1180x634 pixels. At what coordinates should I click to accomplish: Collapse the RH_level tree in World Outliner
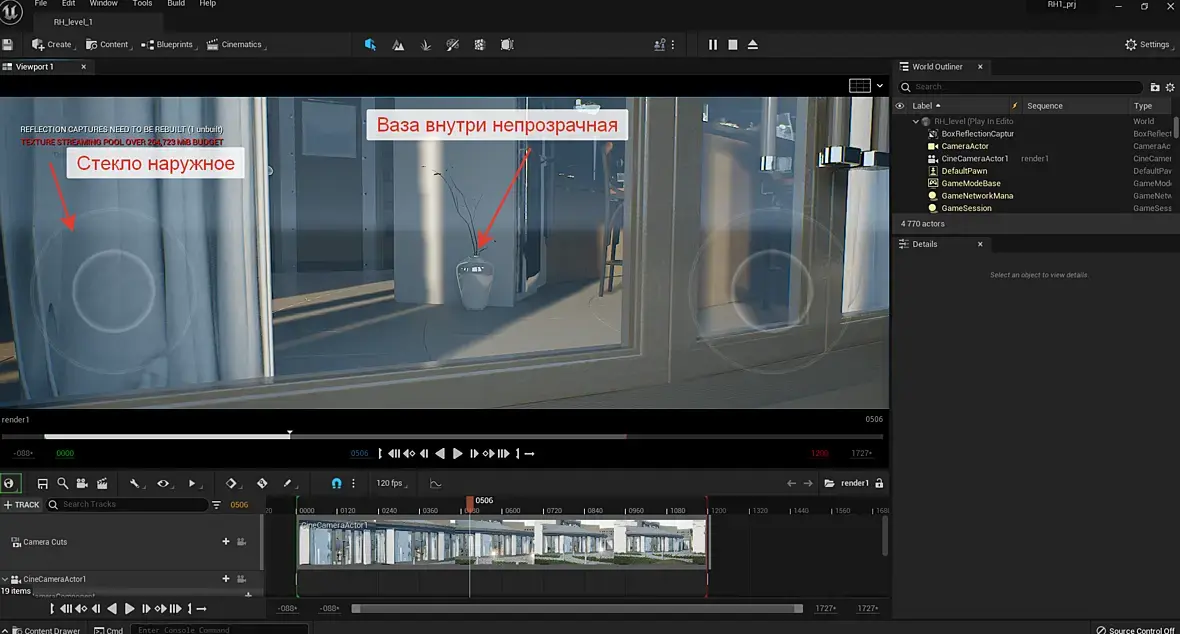915,122
